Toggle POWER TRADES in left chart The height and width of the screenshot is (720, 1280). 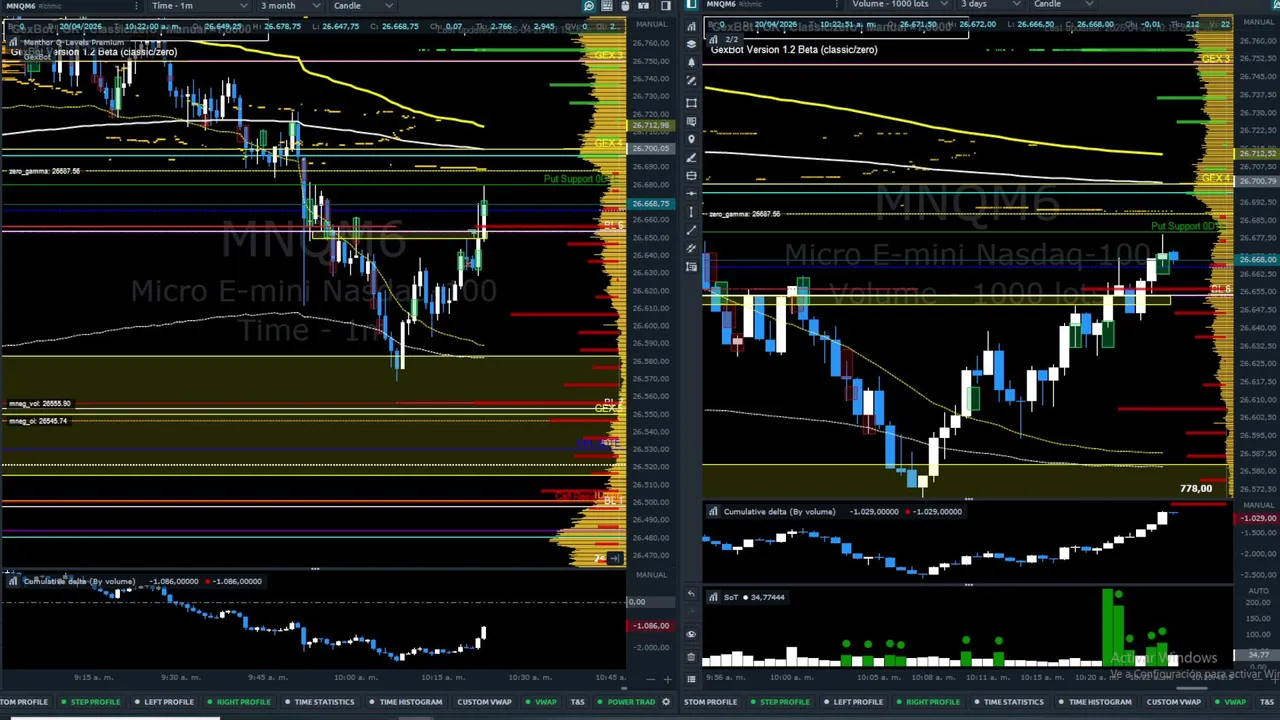tap(625, 702)
